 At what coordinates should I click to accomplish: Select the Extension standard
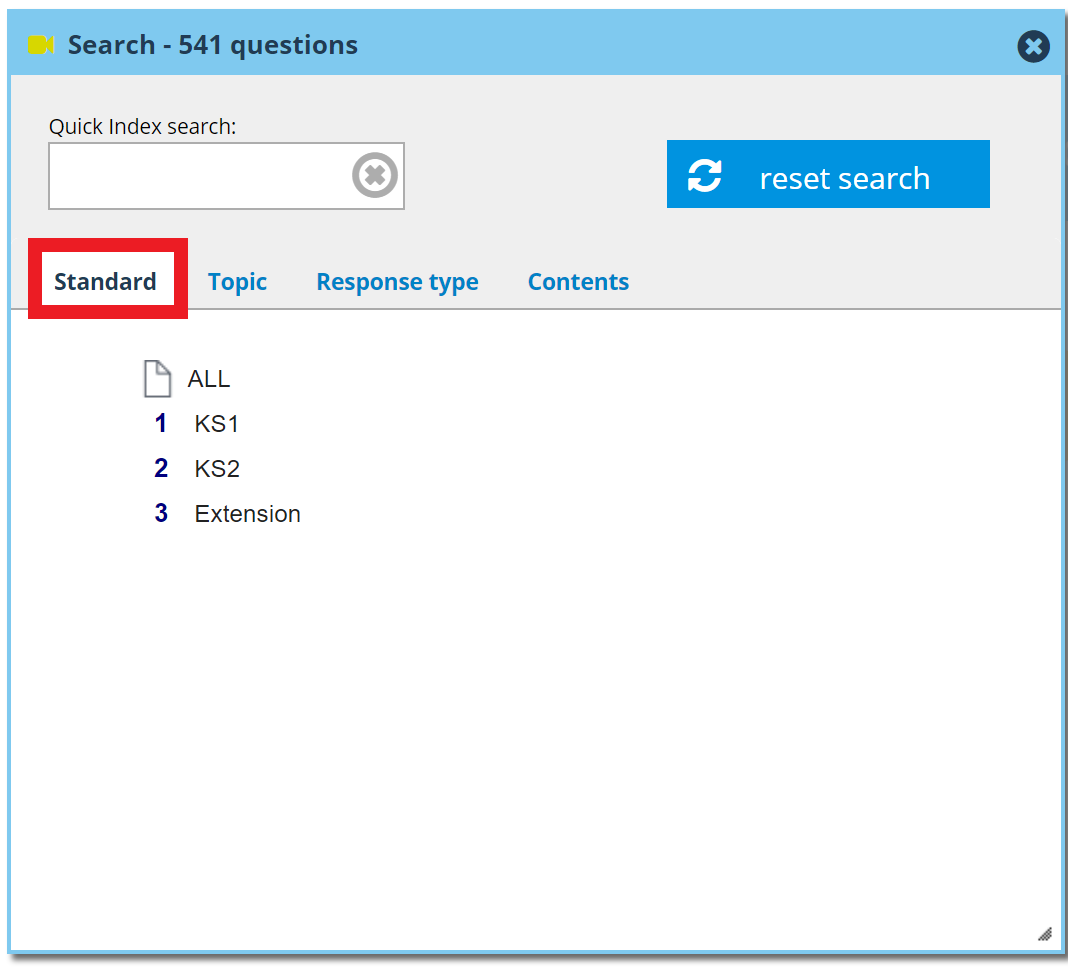pos(247,514)
